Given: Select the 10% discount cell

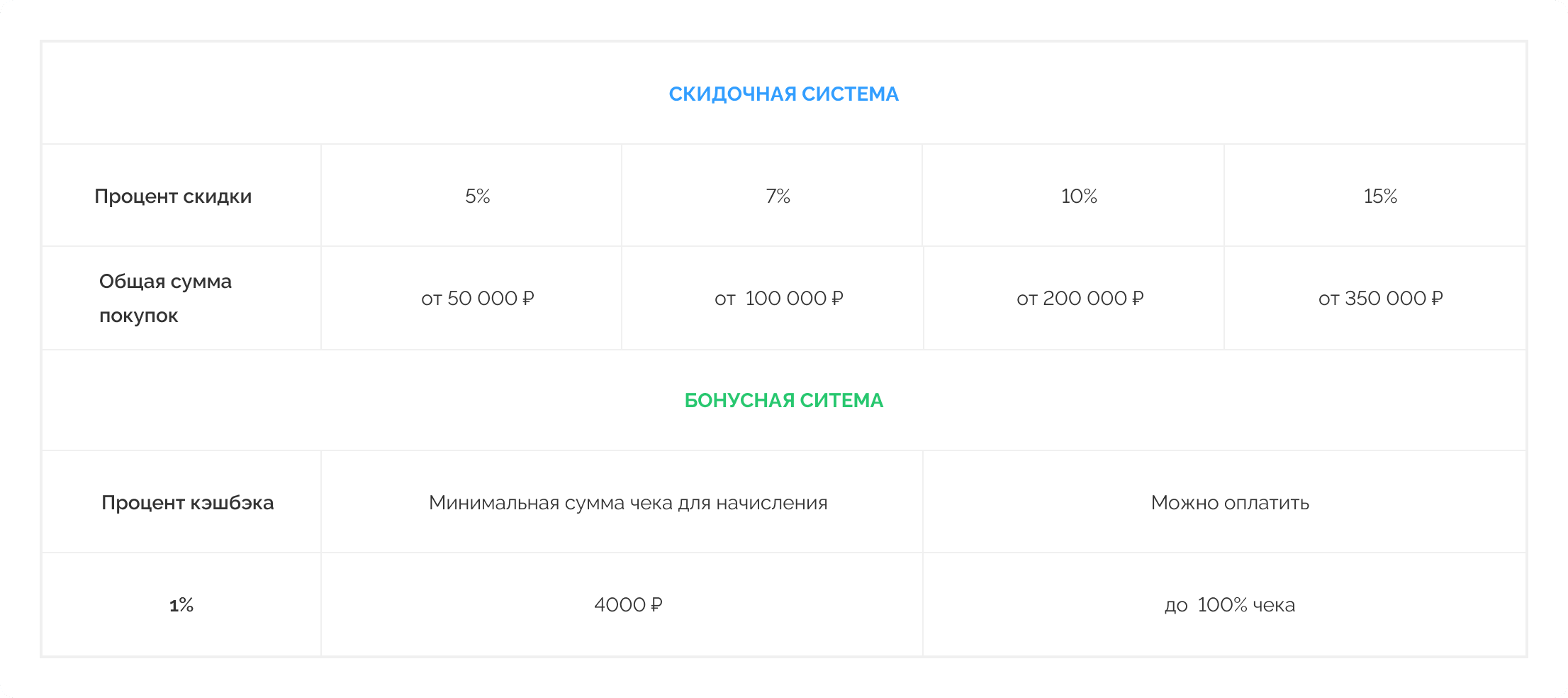Looking at the screenshot, I should point(1079,196).
